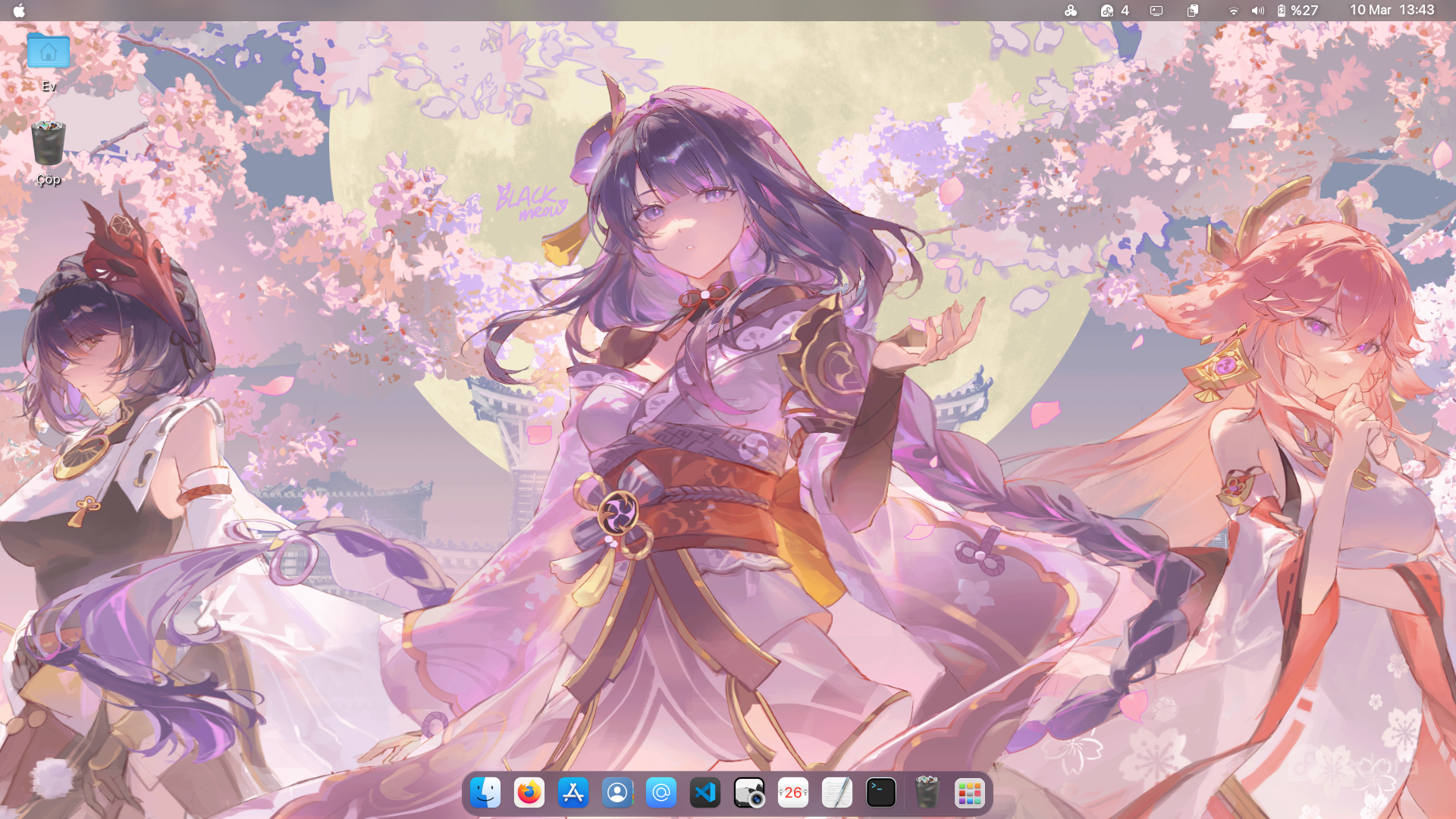Launch Terminal from the dock
Image resolution: width=1456 pixels, height=819 pixels.
tap(881, 793)
